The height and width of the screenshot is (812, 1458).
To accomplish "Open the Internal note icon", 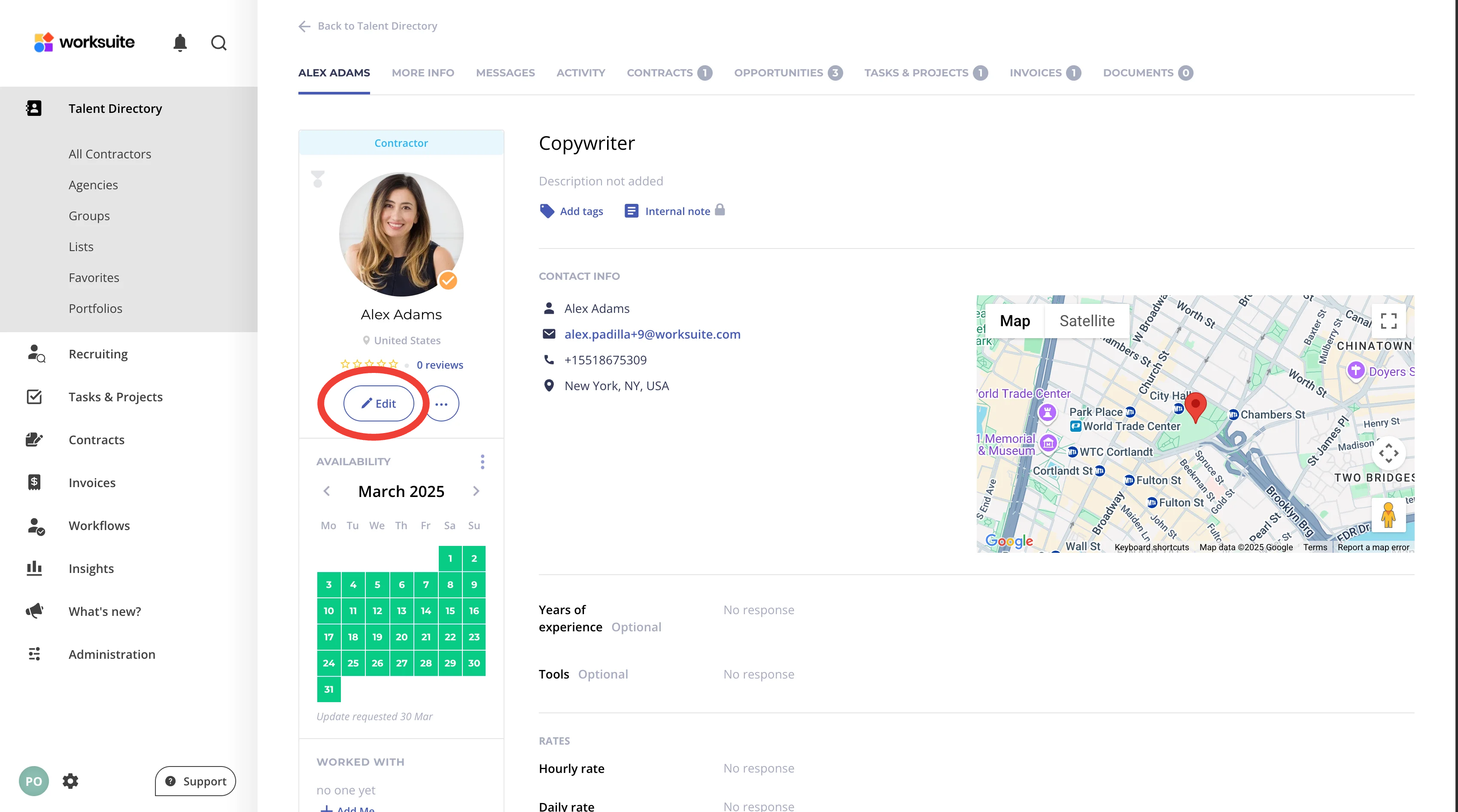I will [631, 211].
